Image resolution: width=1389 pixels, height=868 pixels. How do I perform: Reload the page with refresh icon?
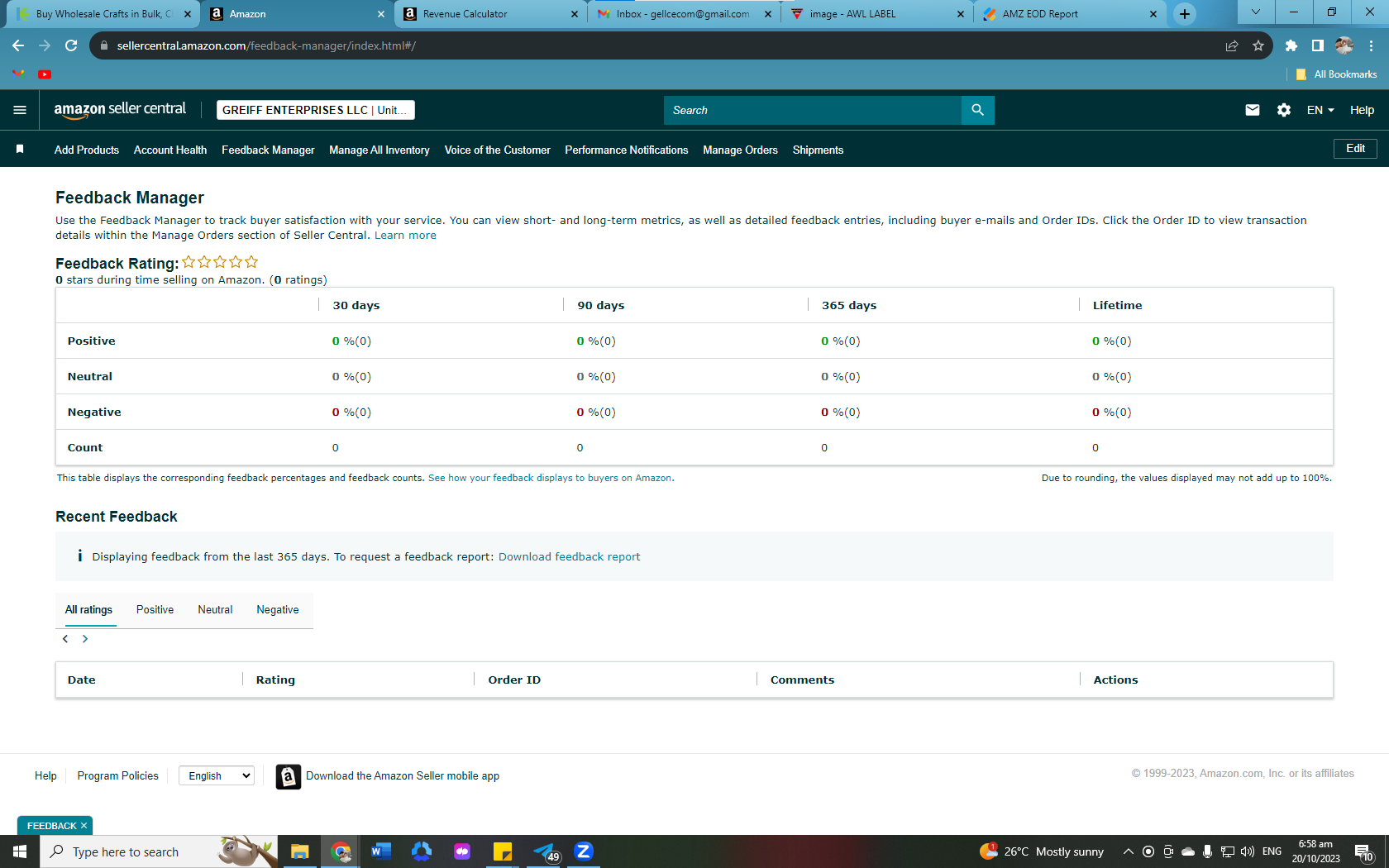click(x=71, y=45)
